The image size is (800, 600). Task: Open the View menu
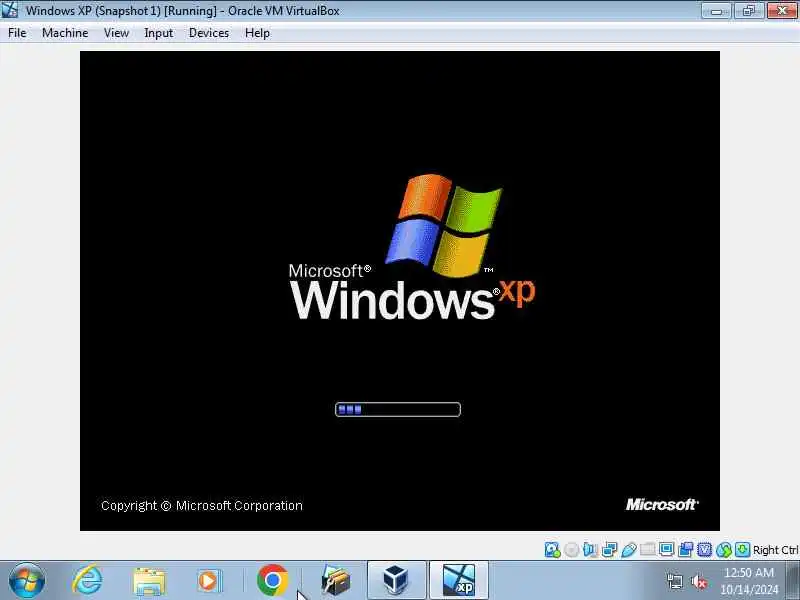[x=116, y=33]
